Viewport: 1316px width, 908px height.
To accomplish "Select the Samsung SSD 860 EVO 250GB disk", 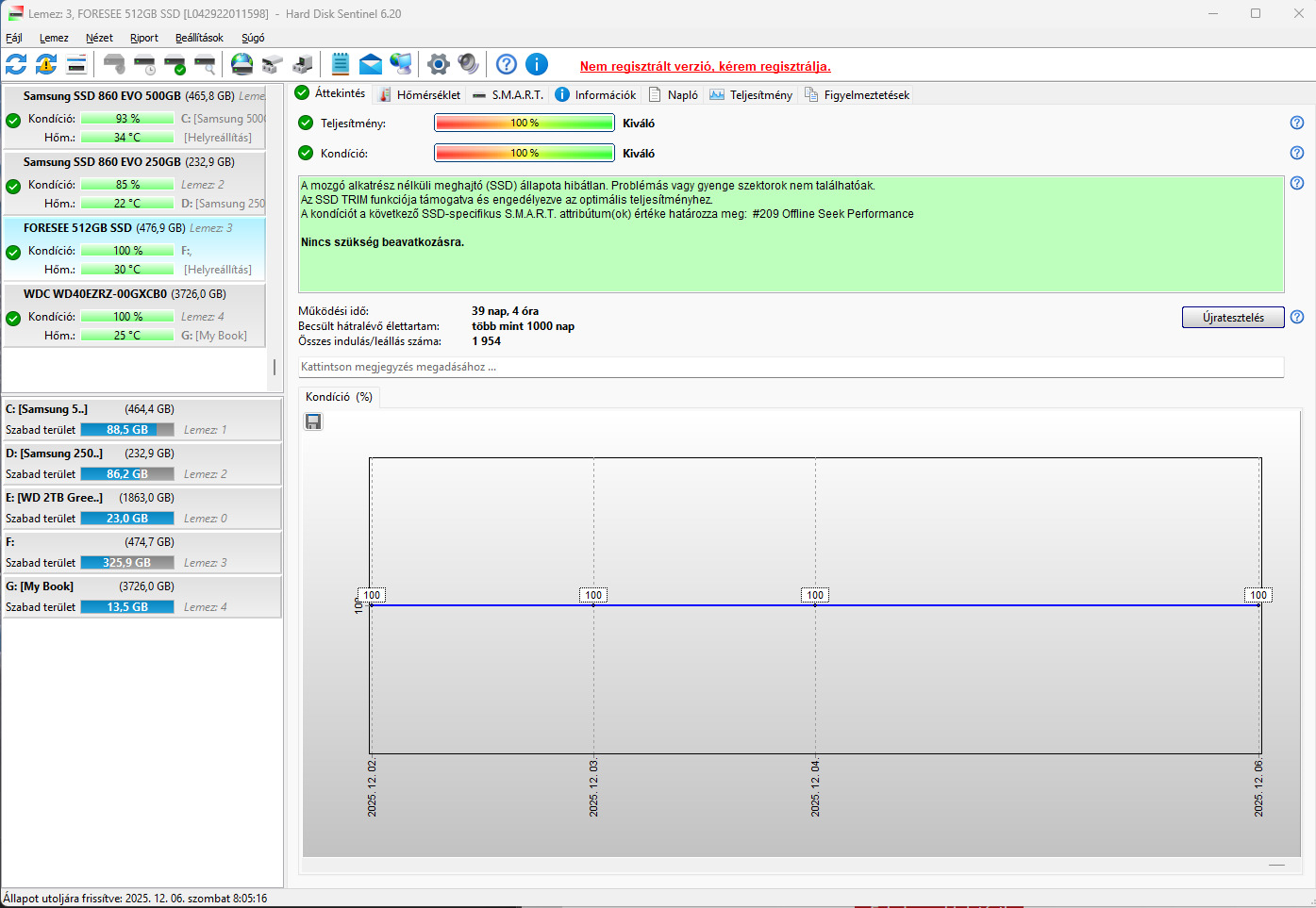I will pos(135,183).
